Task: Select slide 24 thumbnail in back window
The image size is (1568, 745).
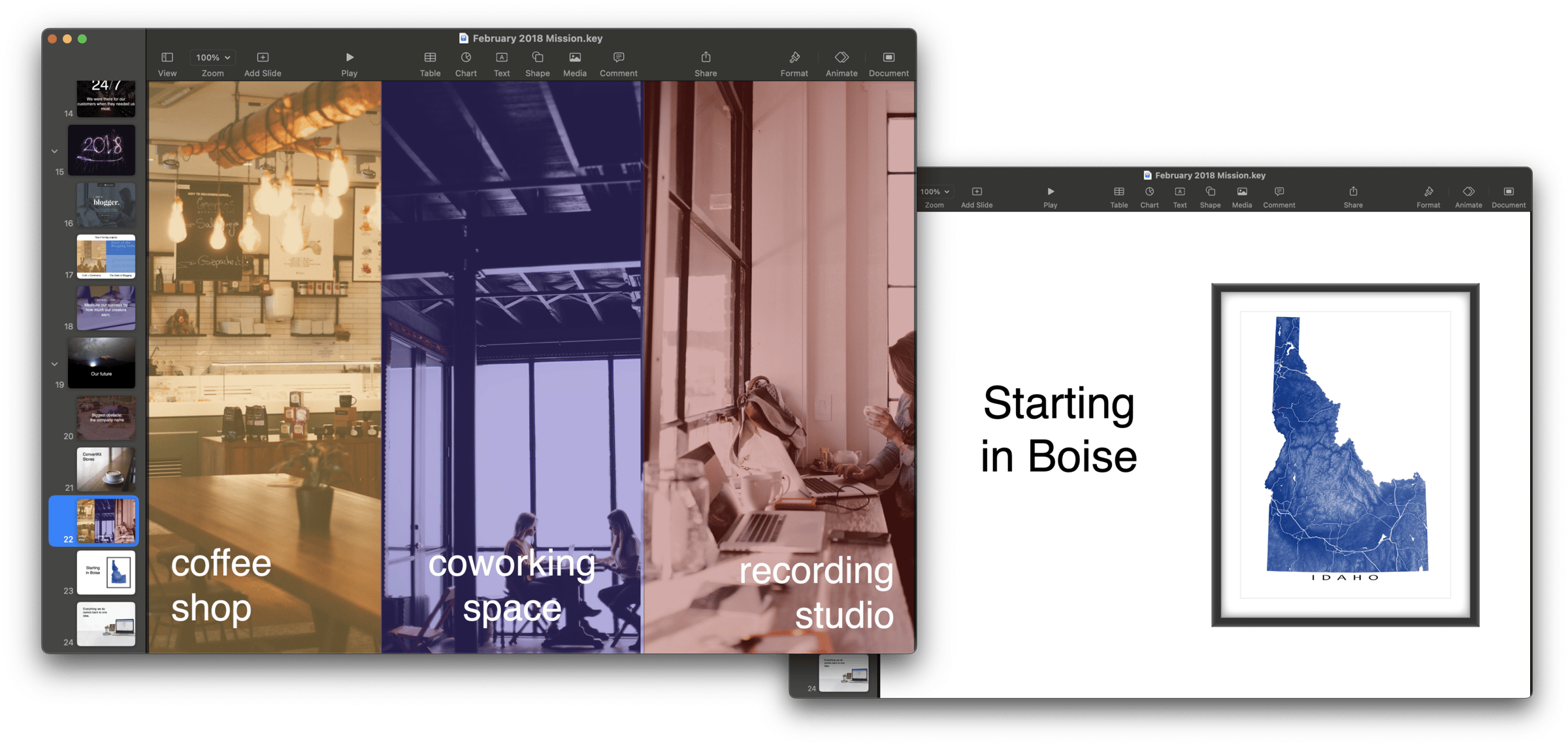Action: pyautogui.click(x=844, y=672)
